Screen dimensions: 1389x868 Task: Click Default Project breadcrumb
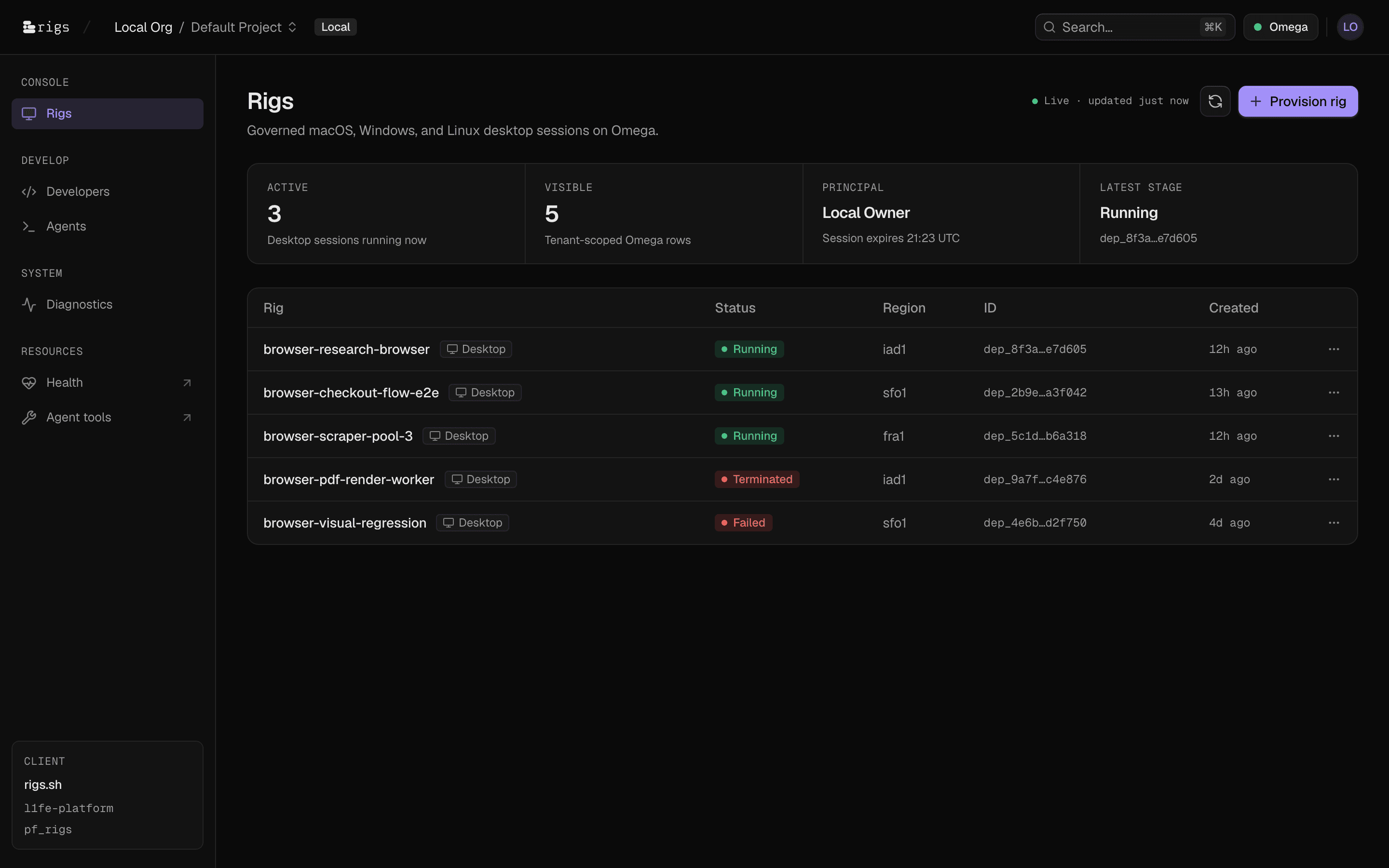click(x=236, y=27)
